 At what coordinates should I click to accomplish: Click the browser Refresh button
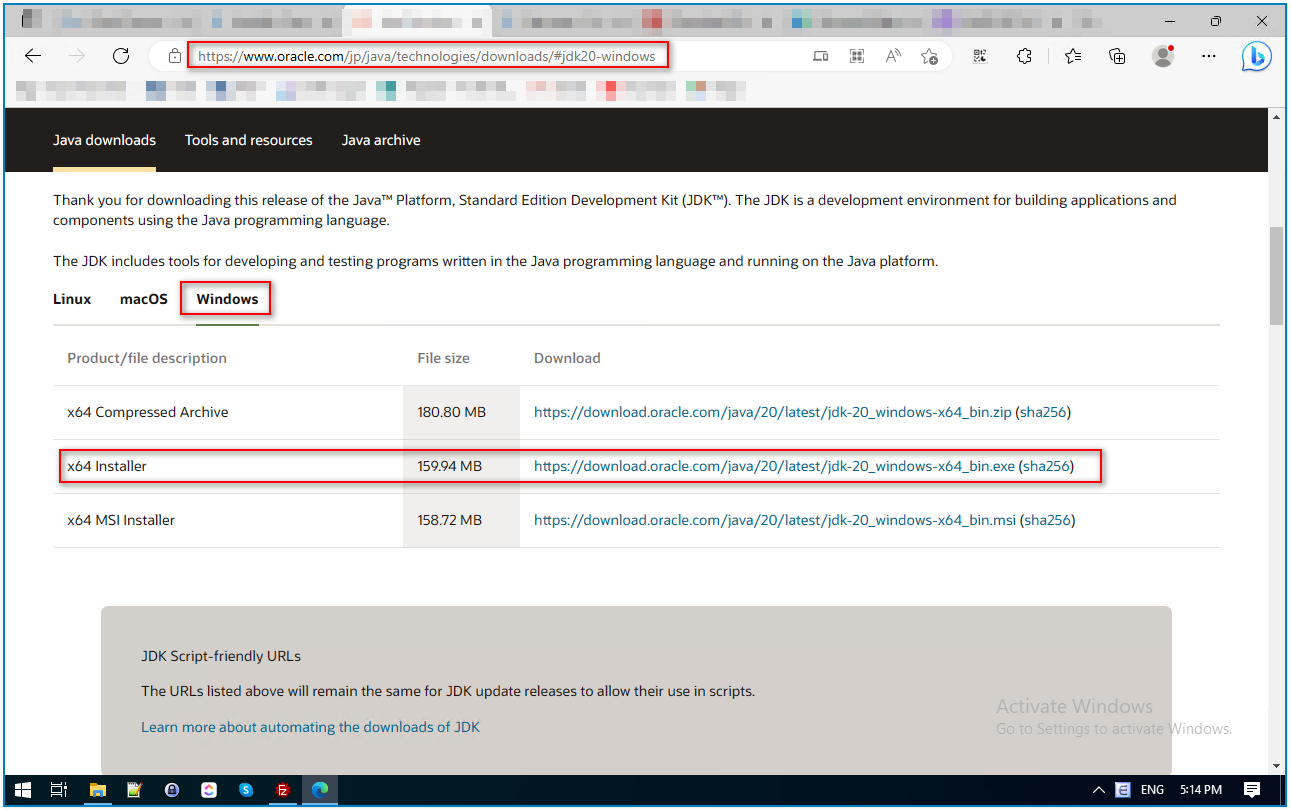[121, 56]
